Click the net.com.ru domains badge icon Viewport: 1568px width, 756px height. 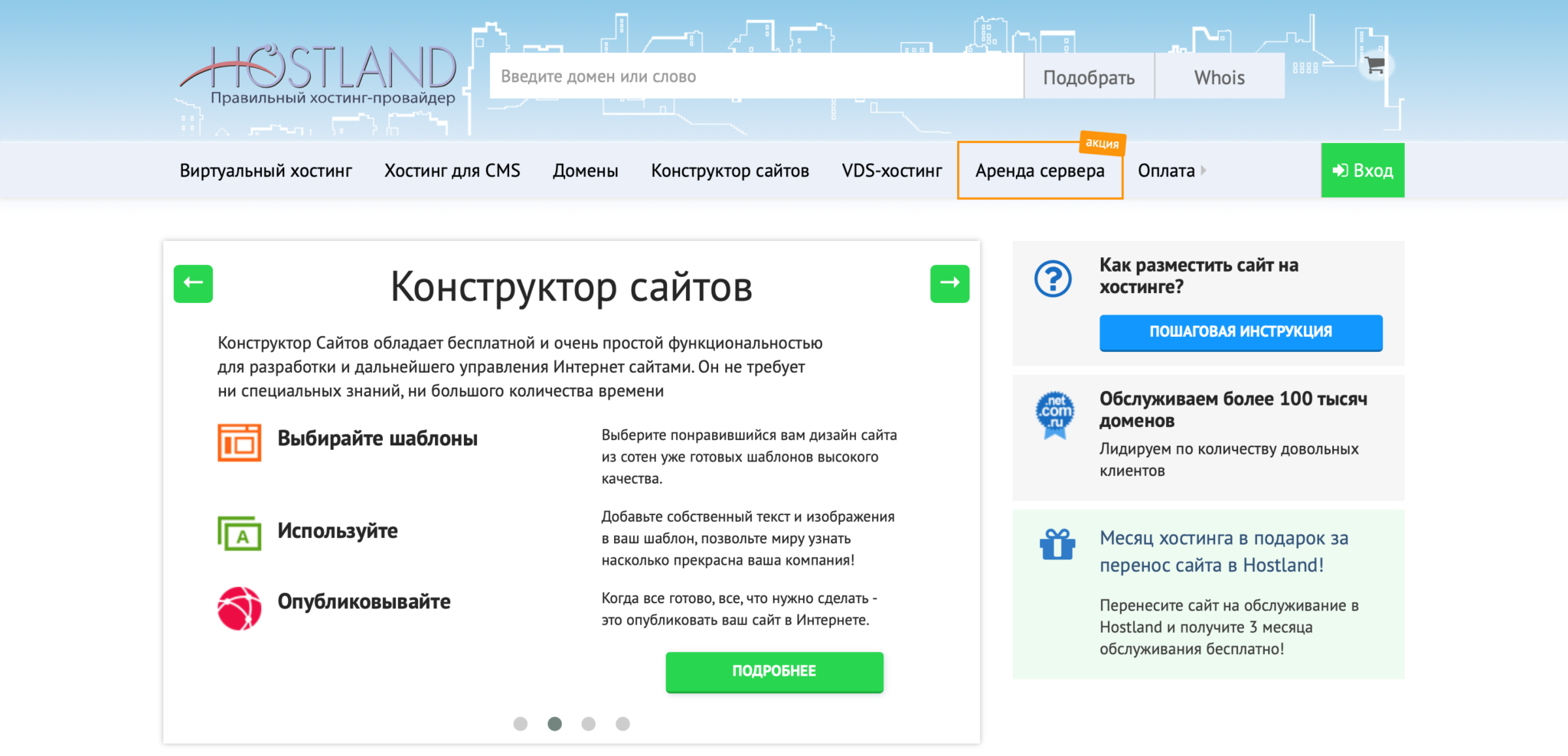(x=1054, y=415)
